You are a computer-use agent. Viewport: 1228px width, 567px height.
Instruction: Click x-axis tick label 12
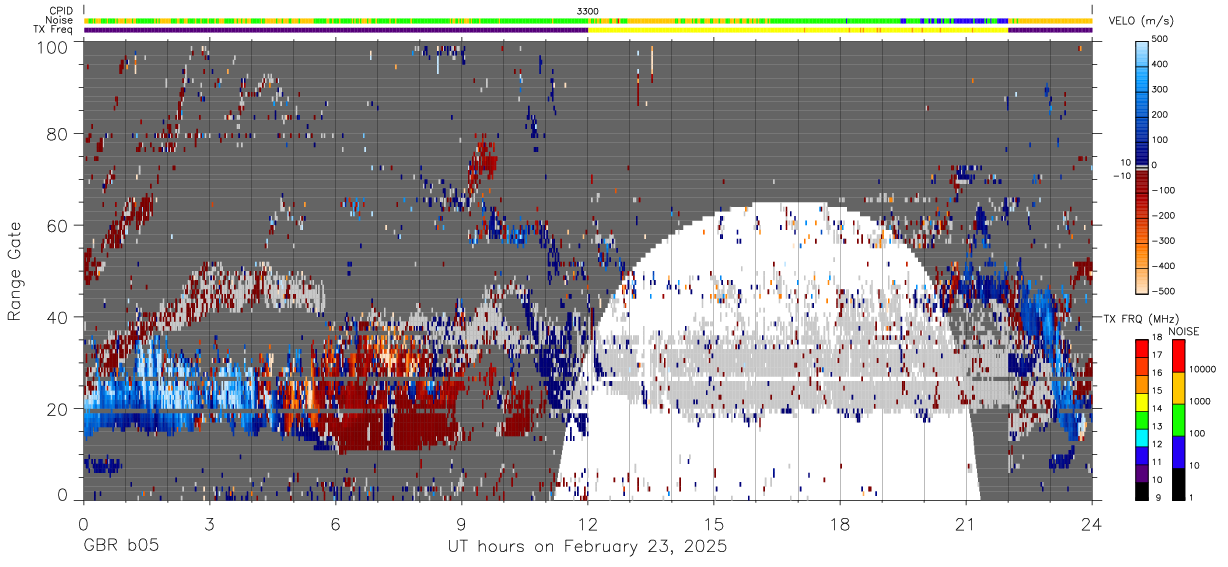tap(587, 523)
